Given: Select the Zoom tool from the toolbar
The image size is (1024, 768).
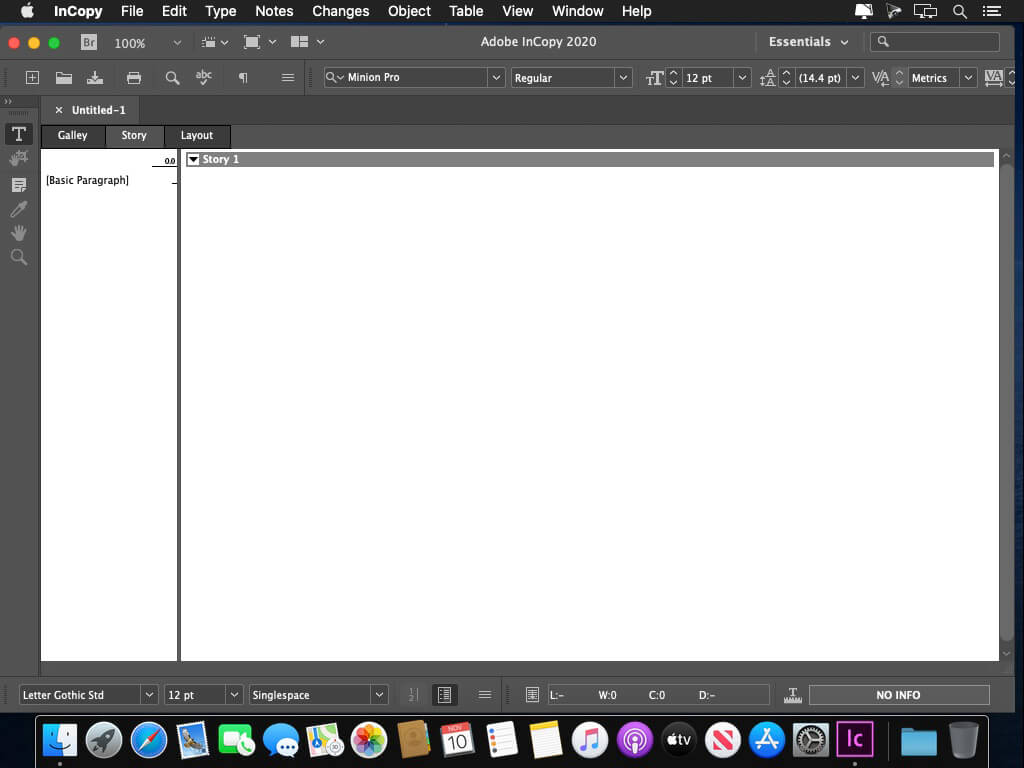Looking at the screenshot, I should (18, 257).
